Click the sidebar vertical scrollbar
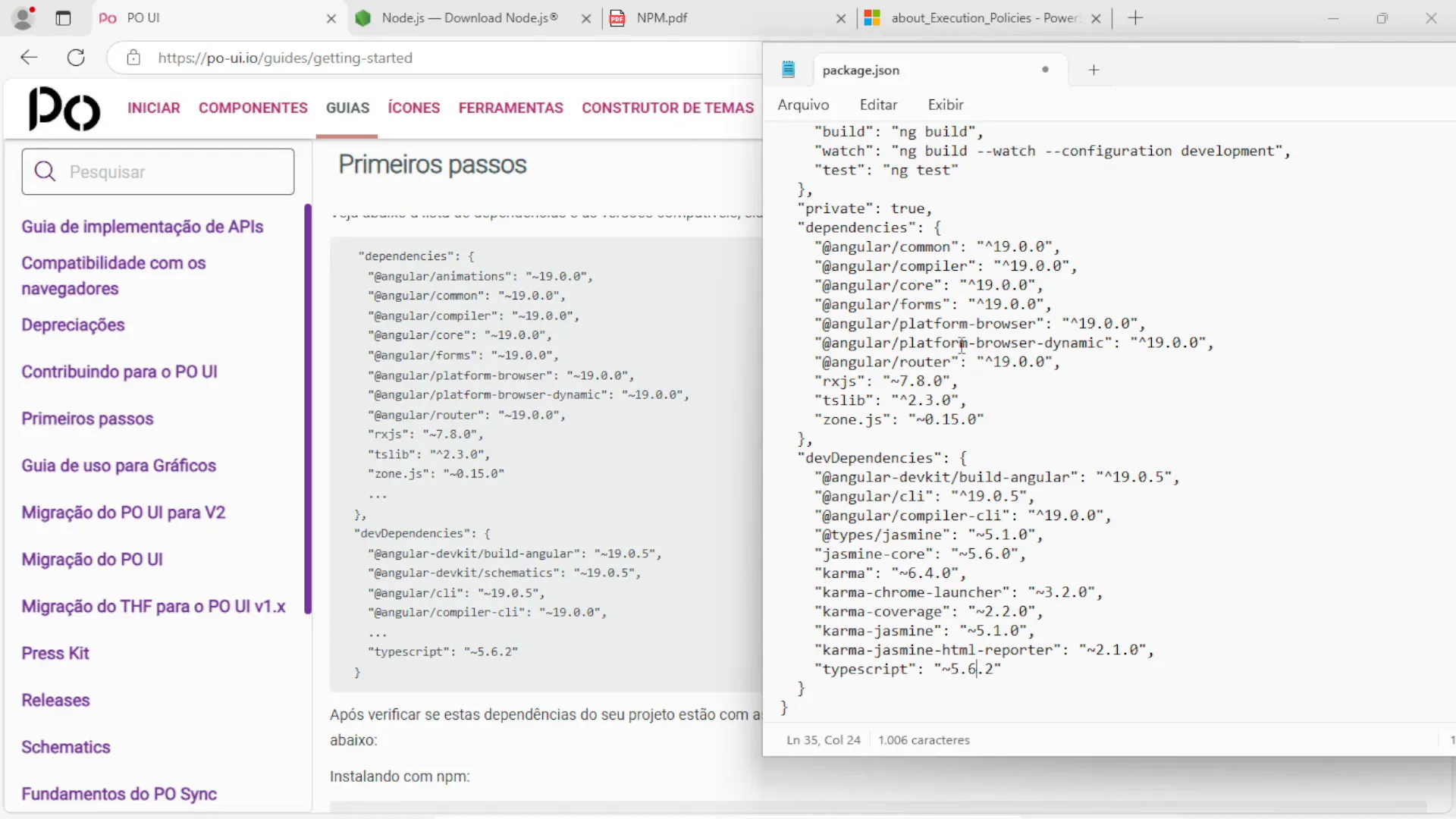 pyautogui.click(x=308, y=409)
